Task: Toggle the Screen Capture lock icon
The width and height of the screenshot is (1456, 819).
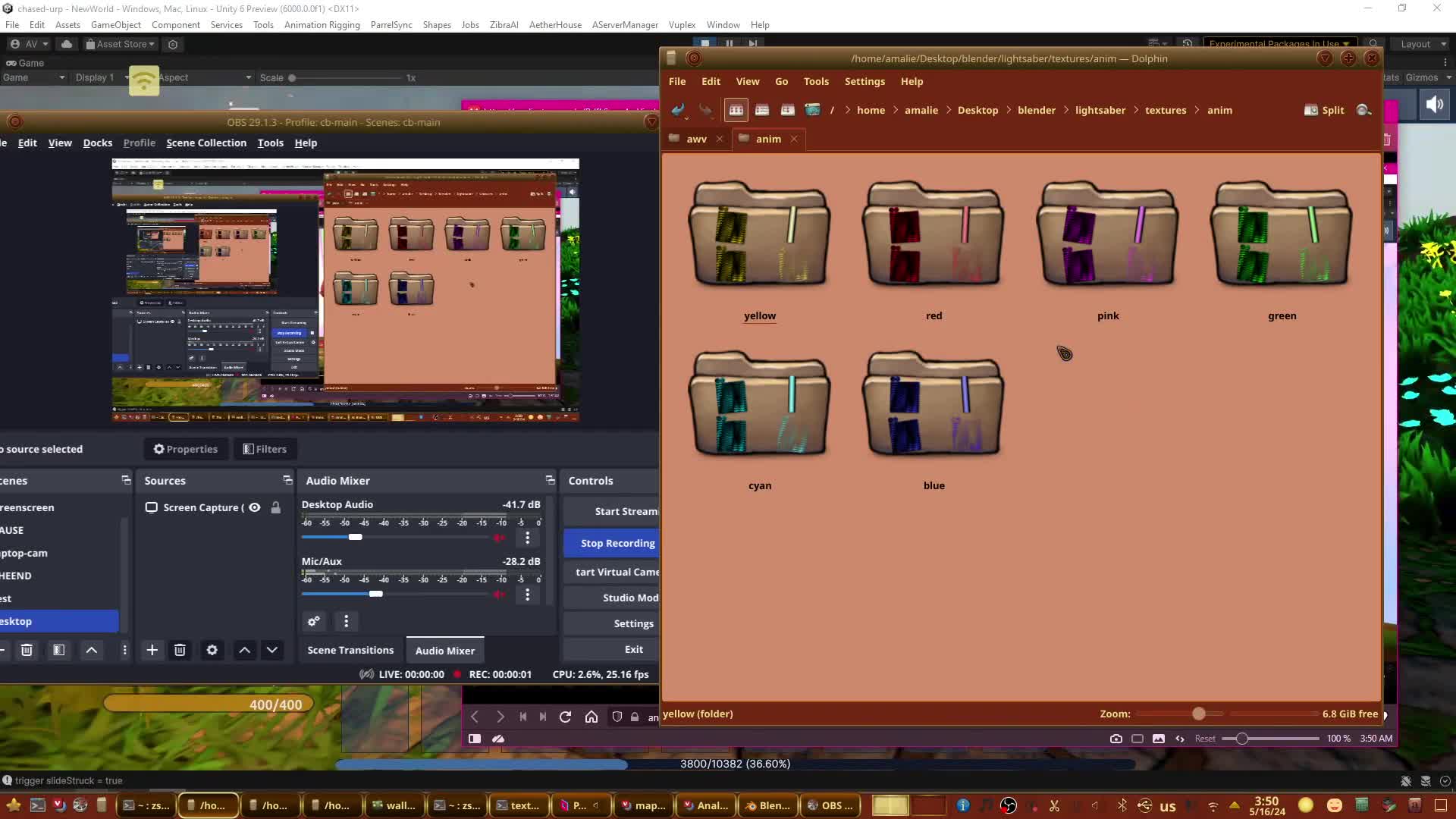Action: click(x=276, y=507)
